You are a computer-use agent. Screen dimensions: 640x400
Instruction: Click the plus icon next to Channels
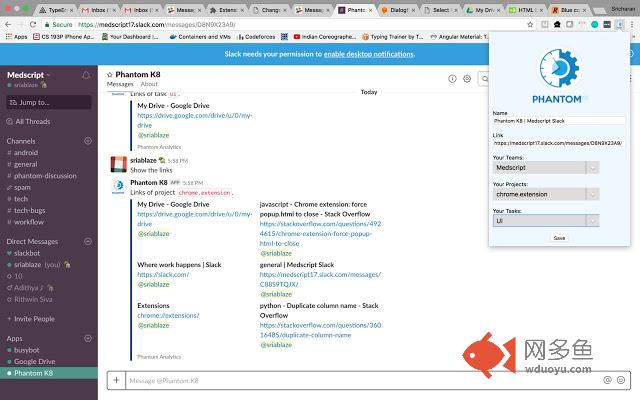pos(88,141)
